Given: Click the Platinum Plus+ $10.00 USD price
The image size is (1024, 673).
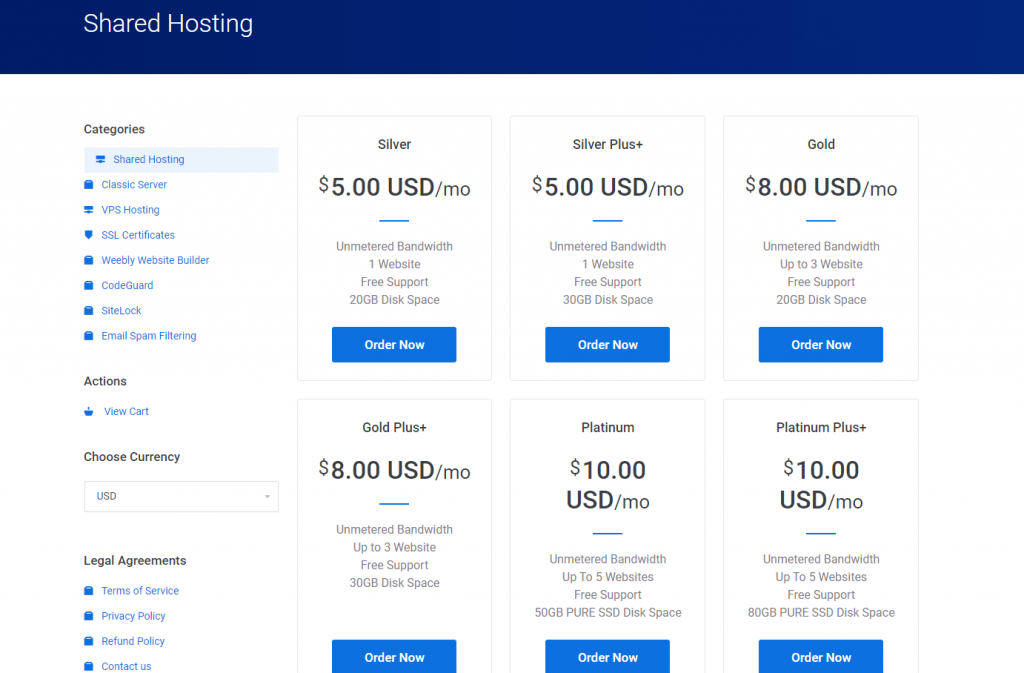Looking at the screenshot, I should pos(821,485).
